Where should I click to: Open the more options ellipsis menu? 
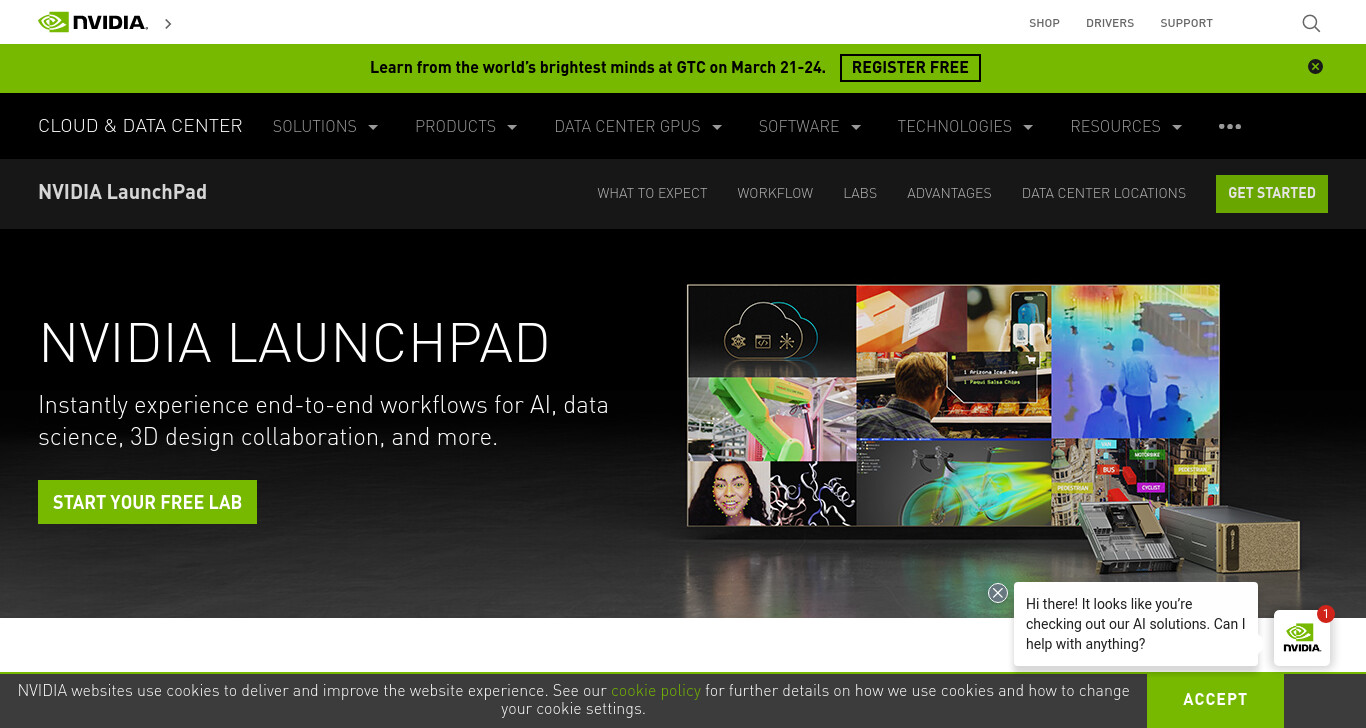(x=1230, y=126)
